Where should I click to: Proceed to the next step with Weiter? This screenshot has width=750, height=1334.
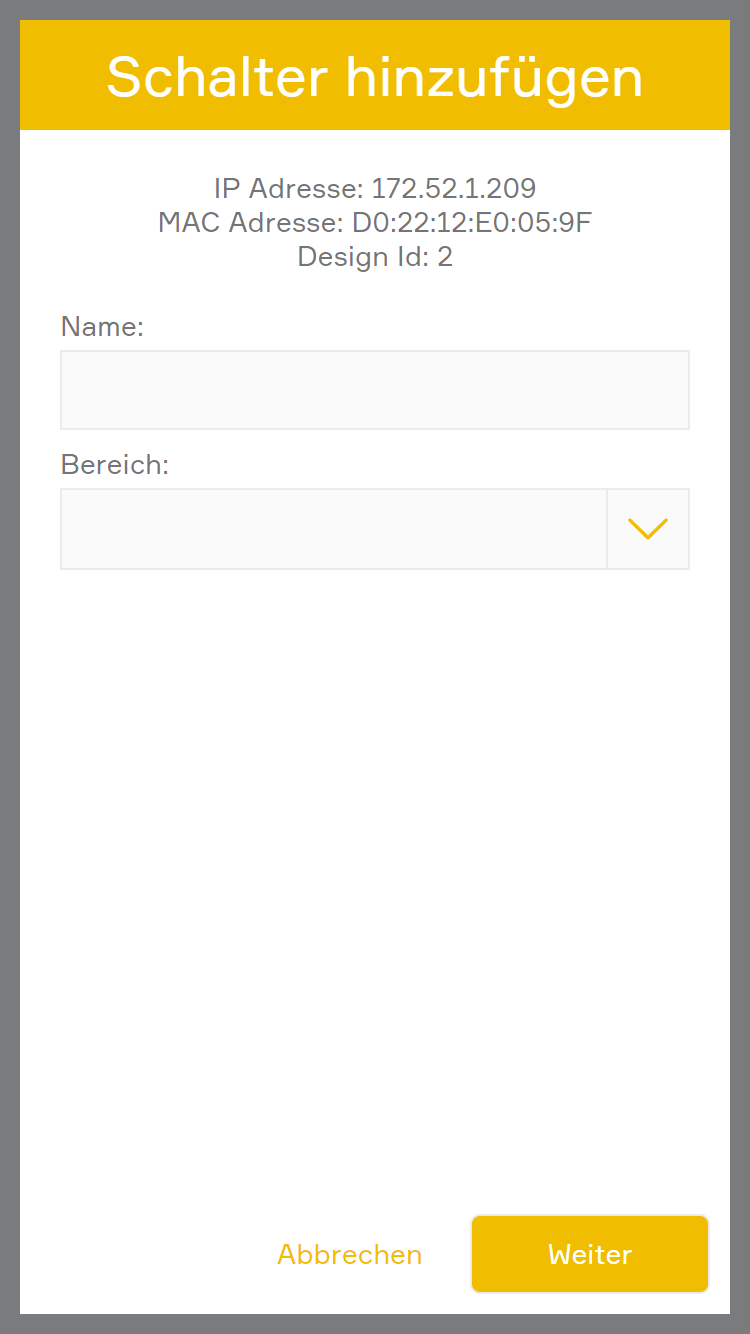point(590,1254)
